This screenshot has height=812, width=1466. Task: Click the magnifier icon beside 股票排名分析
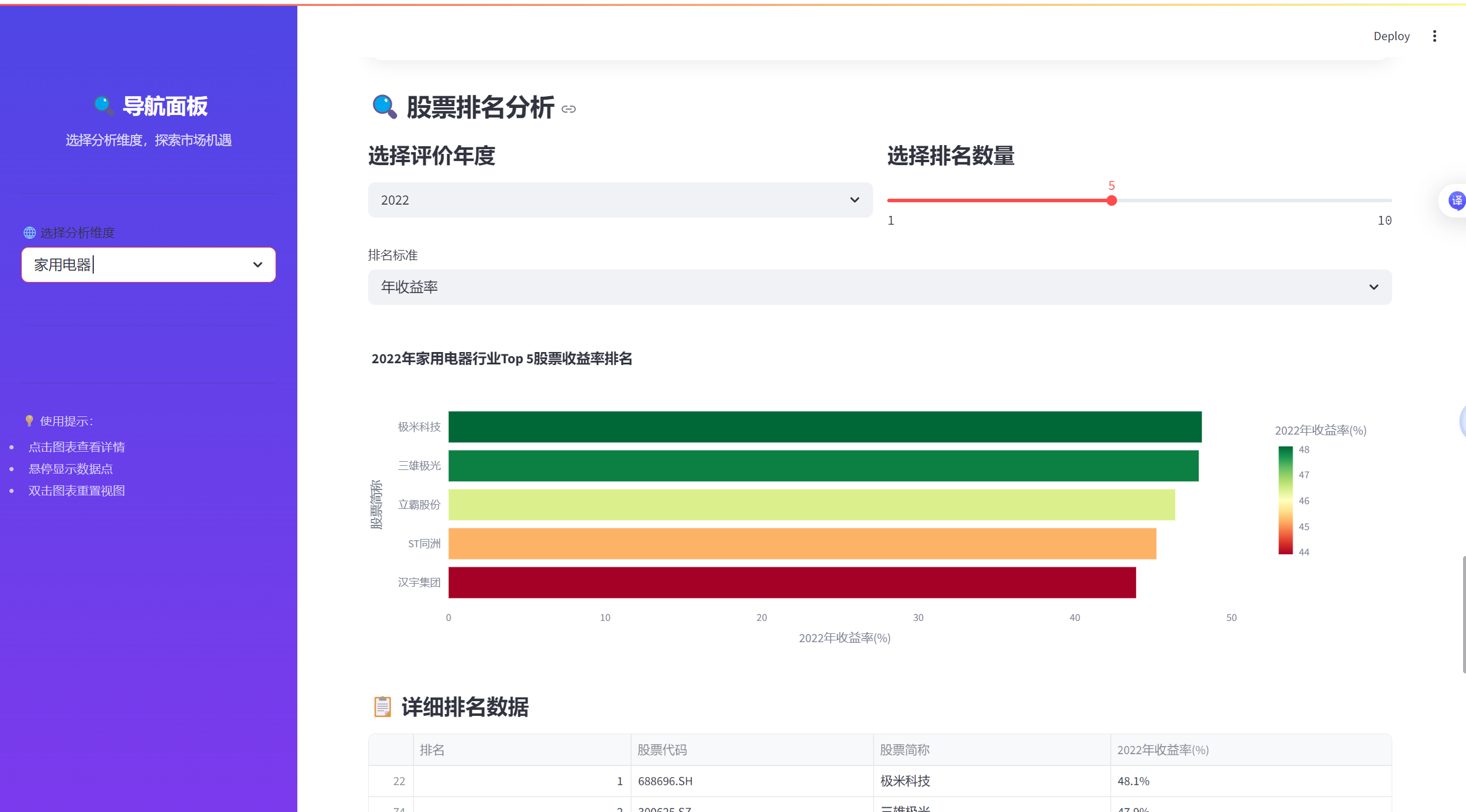pos(384,107)
